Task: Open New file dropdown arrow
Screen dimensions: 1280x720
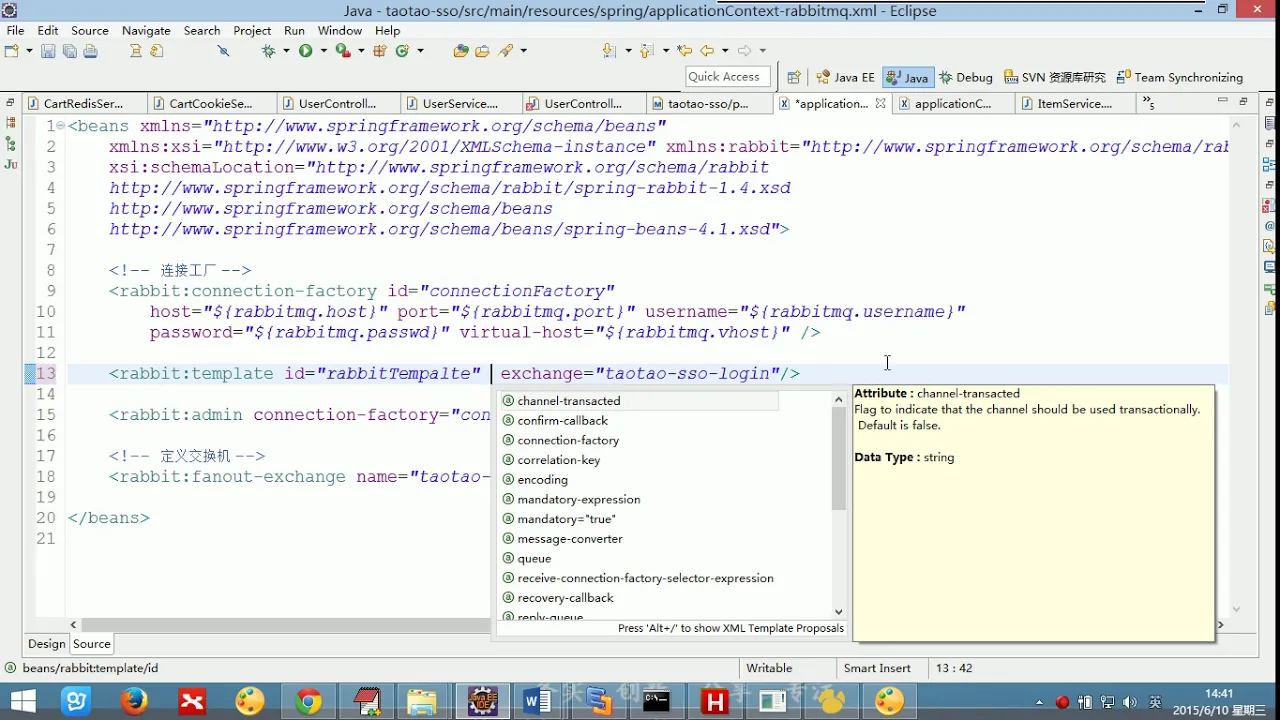Action: click(29, 51)
